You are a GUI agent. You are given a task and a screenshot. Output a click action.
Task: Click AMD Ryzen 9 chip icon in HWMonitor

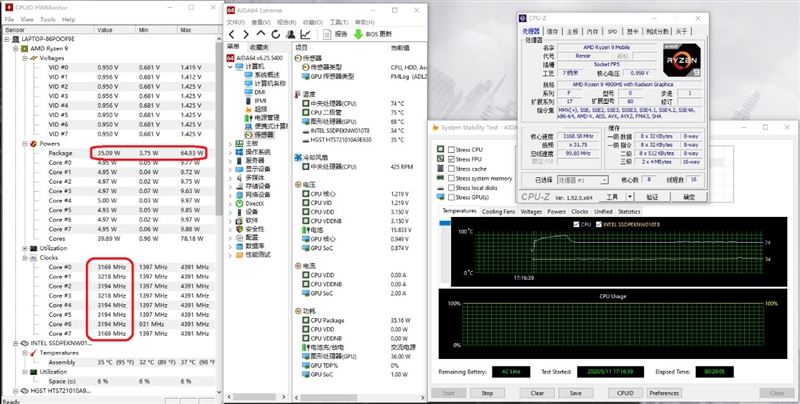click(23, 48)
